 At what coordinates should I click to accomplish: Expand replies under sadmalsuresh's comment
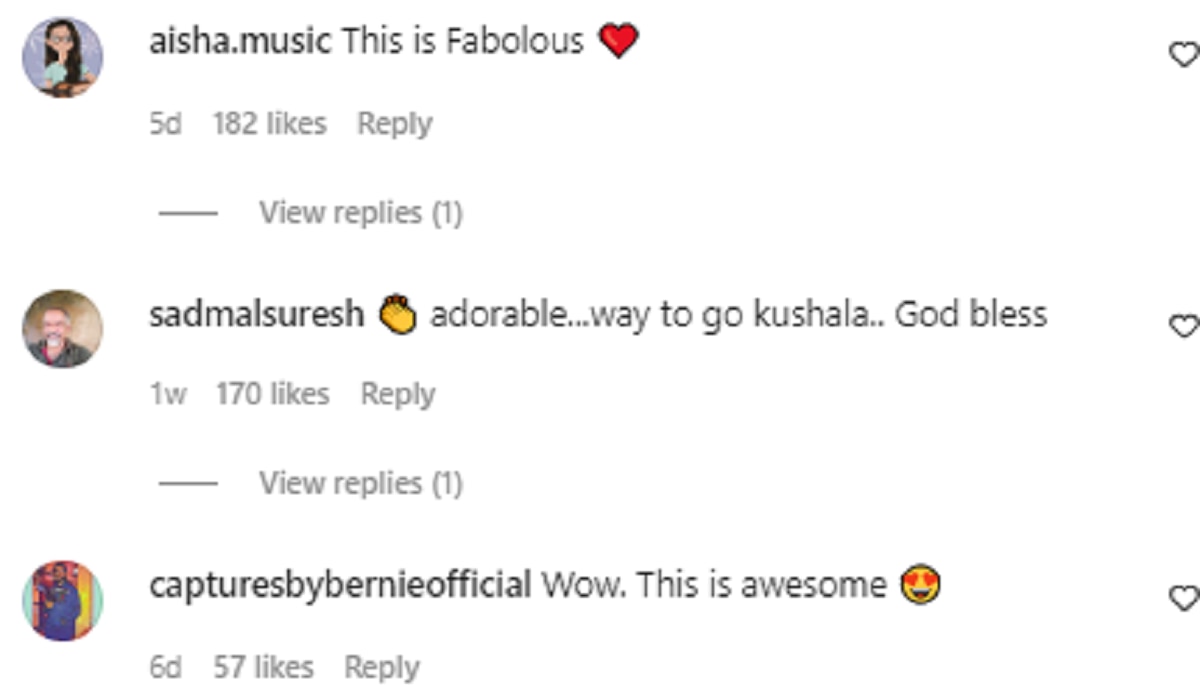pos(360,484)
